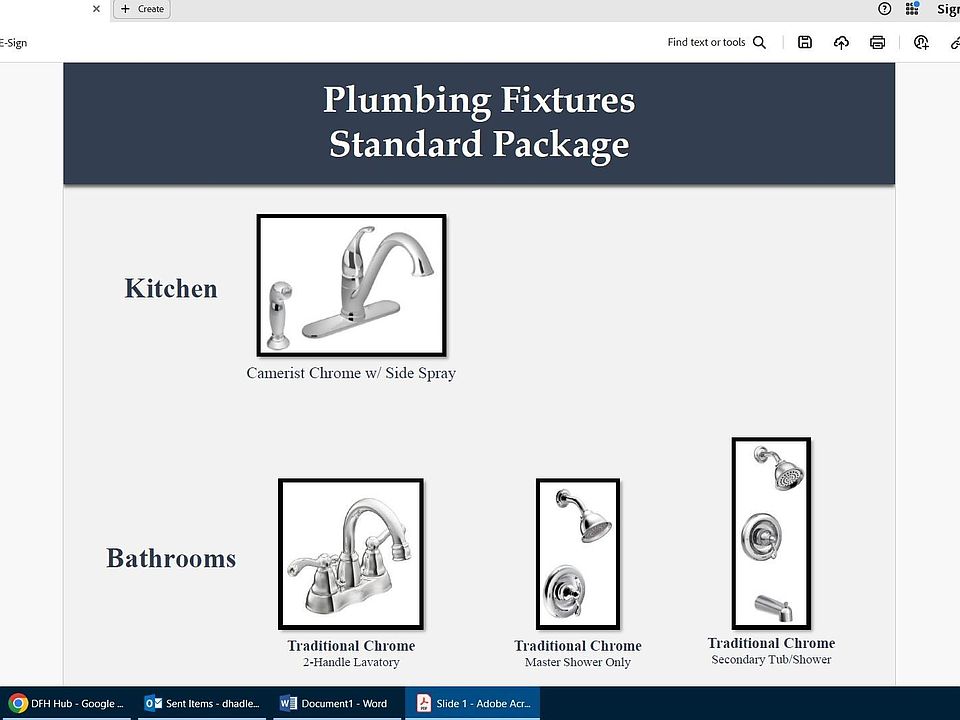960x720 pixels.
Task: Click the 2-Handle Lavatory faucet image
Action: (351, 554)
